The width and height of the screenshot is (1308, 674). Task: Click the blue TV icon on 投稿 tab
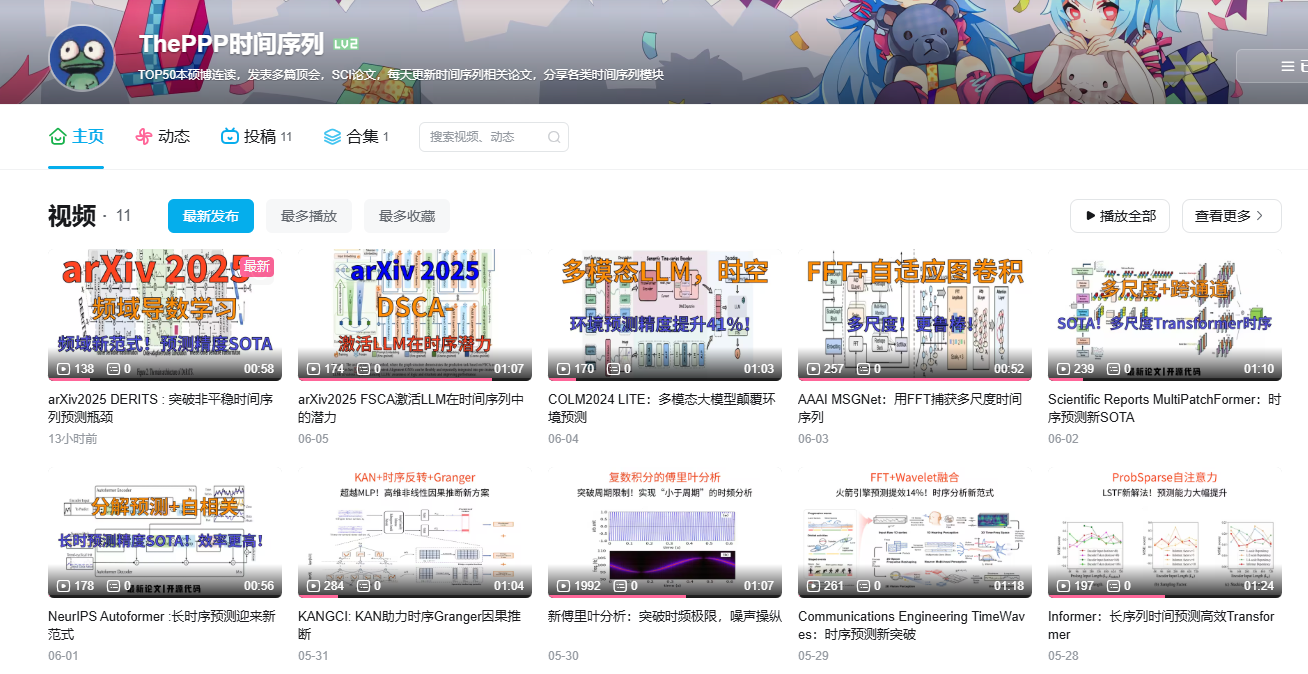pyautogui.click(x=230, y=136)
